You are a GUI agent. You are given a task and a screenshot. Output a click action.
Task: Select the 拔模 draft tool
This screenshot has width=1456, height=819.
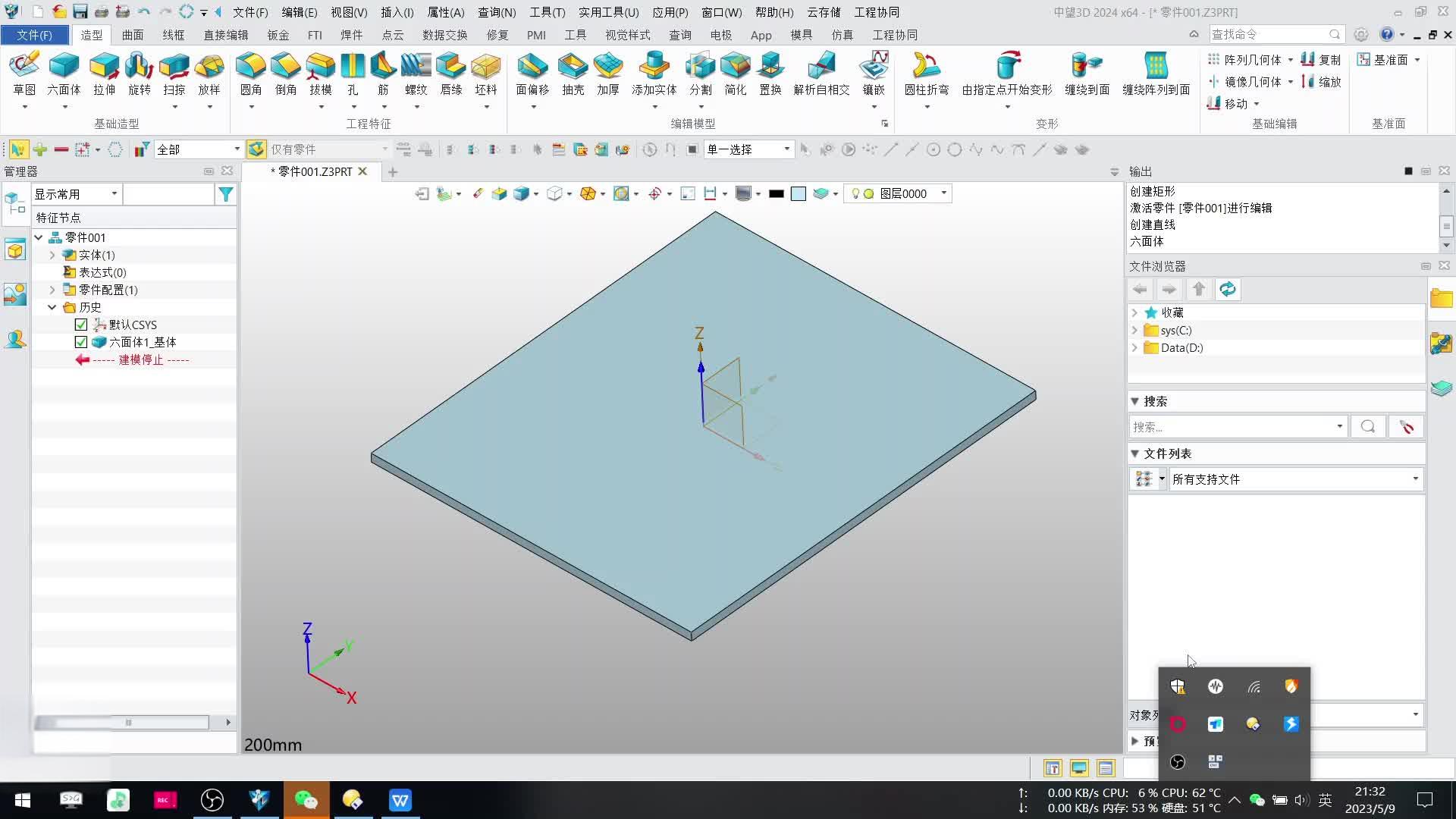tap(320, 74)
